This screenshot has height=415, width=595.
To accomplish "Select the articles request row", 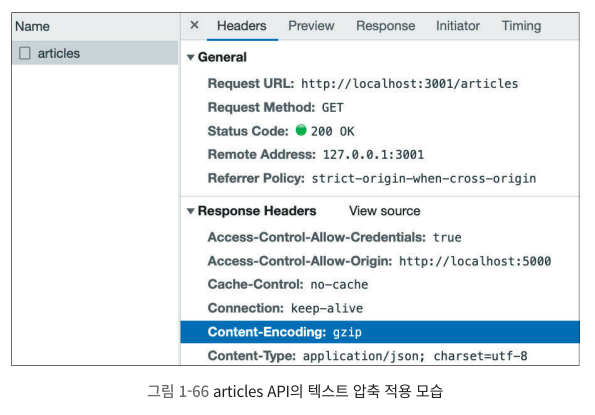I will click(x=95, y=53).
